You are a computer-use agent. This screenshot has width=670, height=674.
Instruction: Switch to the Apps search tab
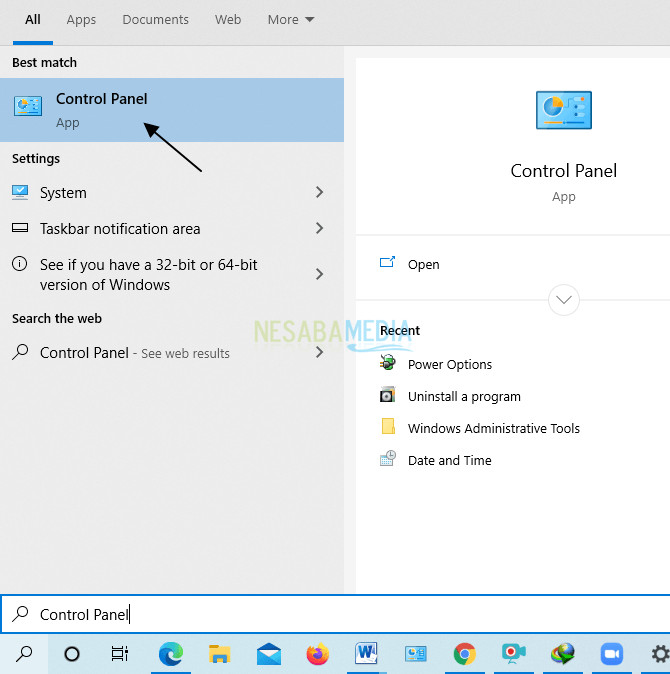point(81,20)
